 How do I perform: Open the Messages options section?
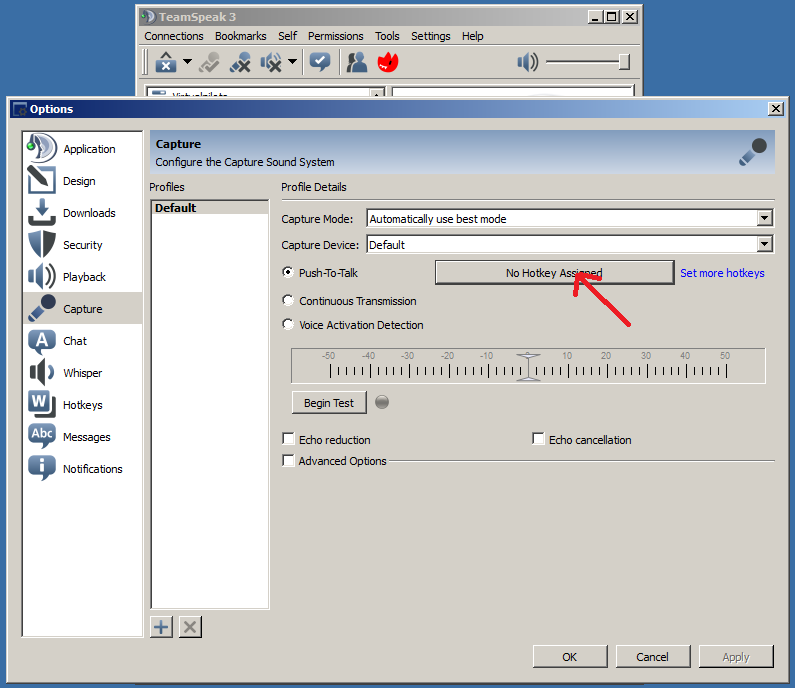[82, 436]
